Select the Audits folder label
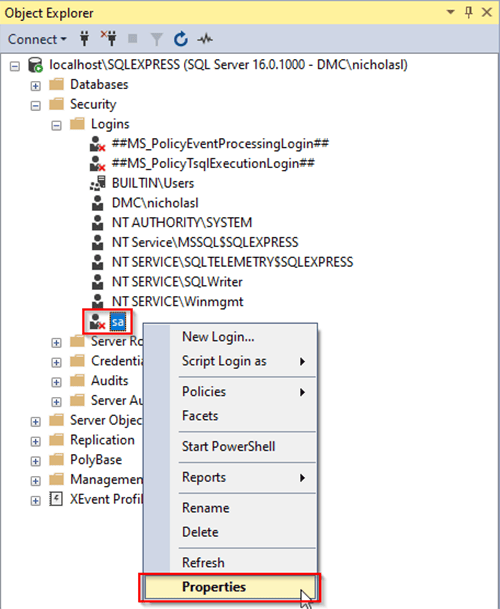 [x=110, y=381]
